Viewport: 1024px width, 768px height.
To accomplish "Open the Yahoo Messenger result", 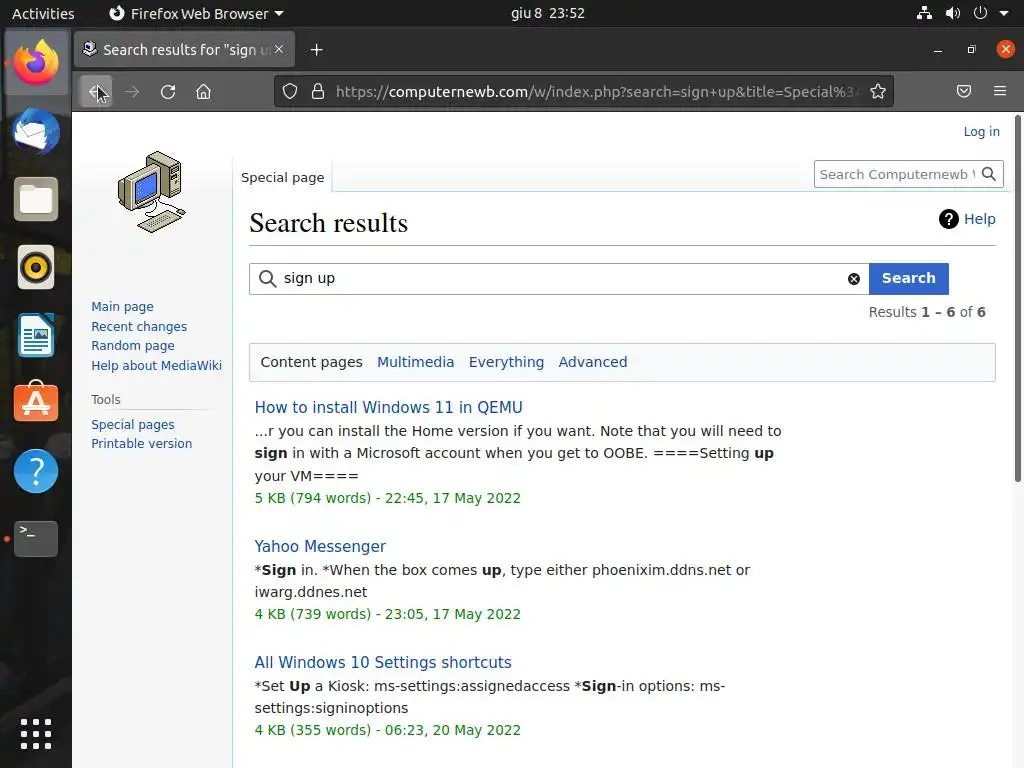I will [320, 546].
